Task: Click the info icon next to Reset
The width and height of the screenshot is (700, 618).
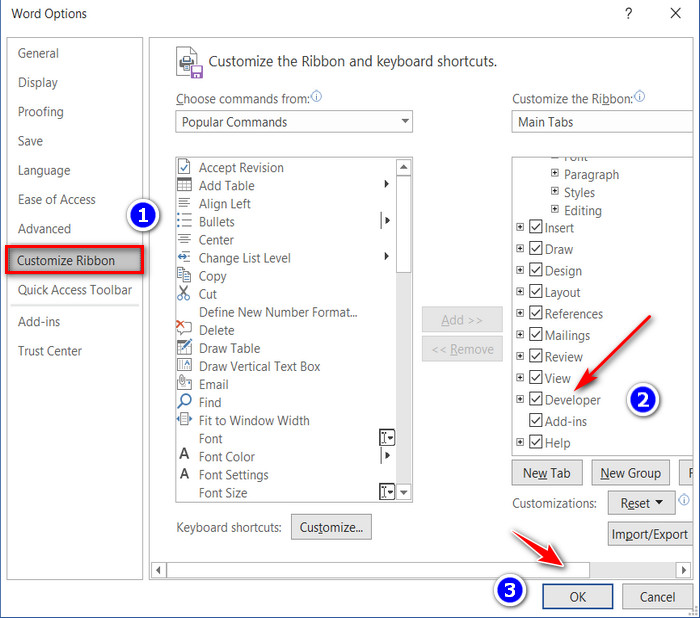Action: 683,500
